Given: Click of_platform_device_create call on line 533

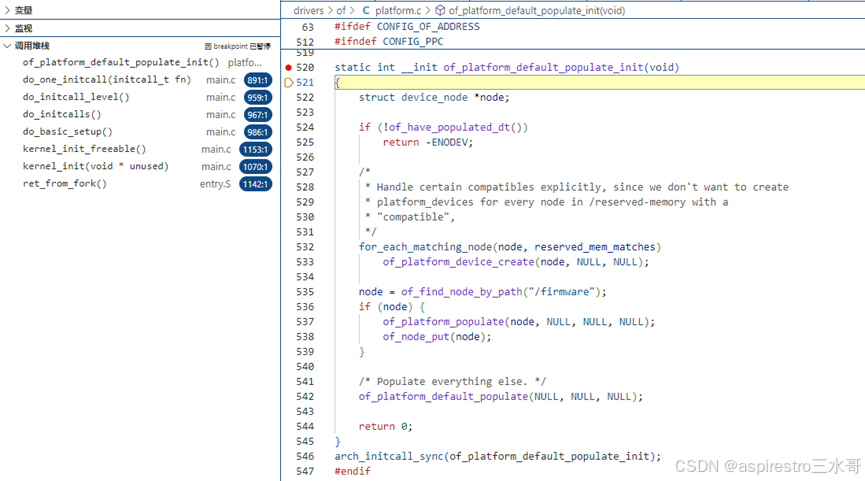Looking at the screenshot, I should [x=458, y=262].
